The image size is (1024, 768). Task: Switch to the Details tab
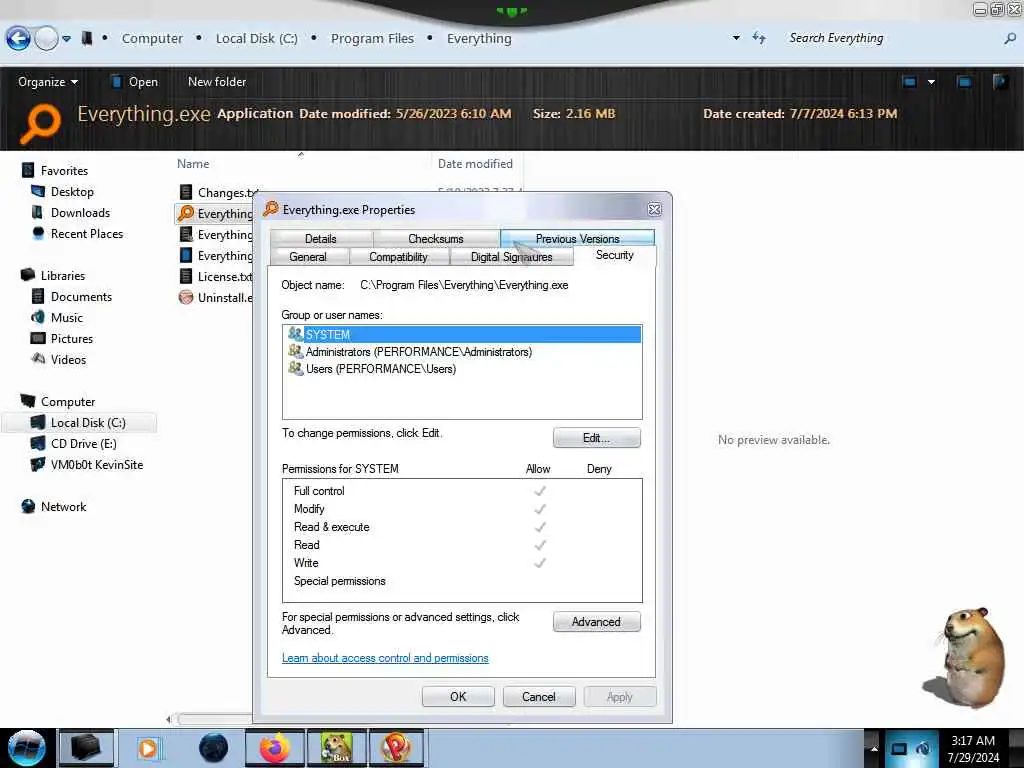point(321,239)
